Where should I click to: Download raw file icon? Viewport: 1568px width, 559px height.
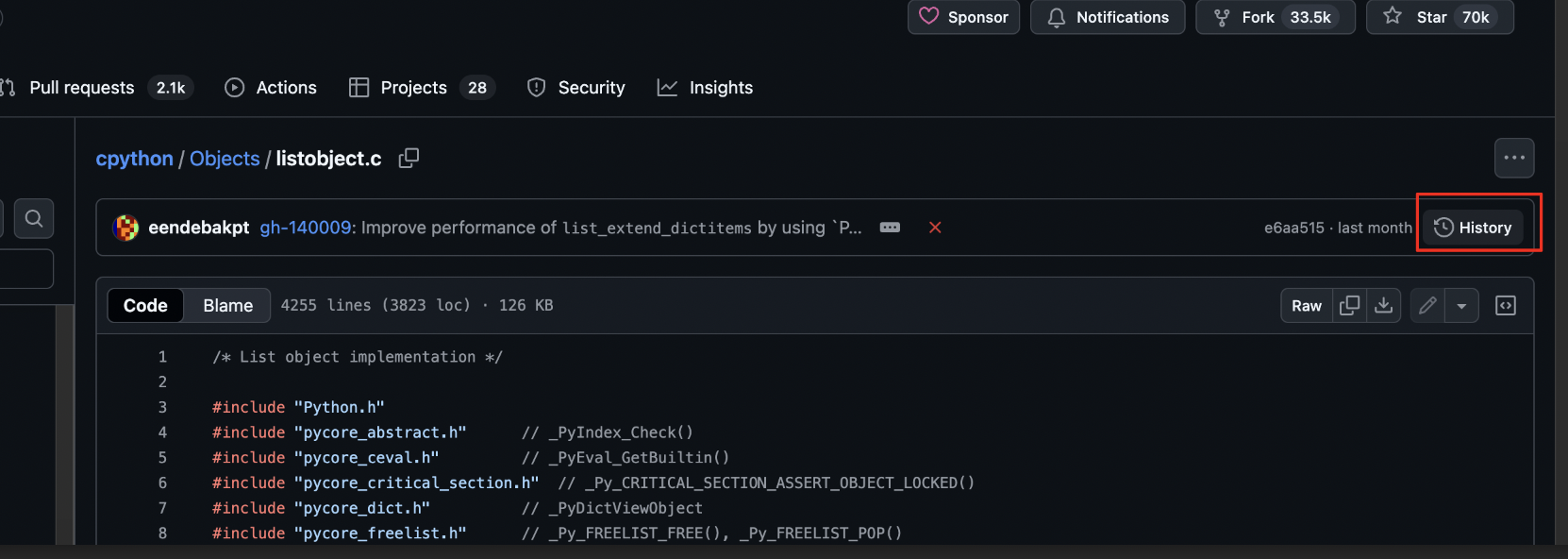click(1384, 305)
